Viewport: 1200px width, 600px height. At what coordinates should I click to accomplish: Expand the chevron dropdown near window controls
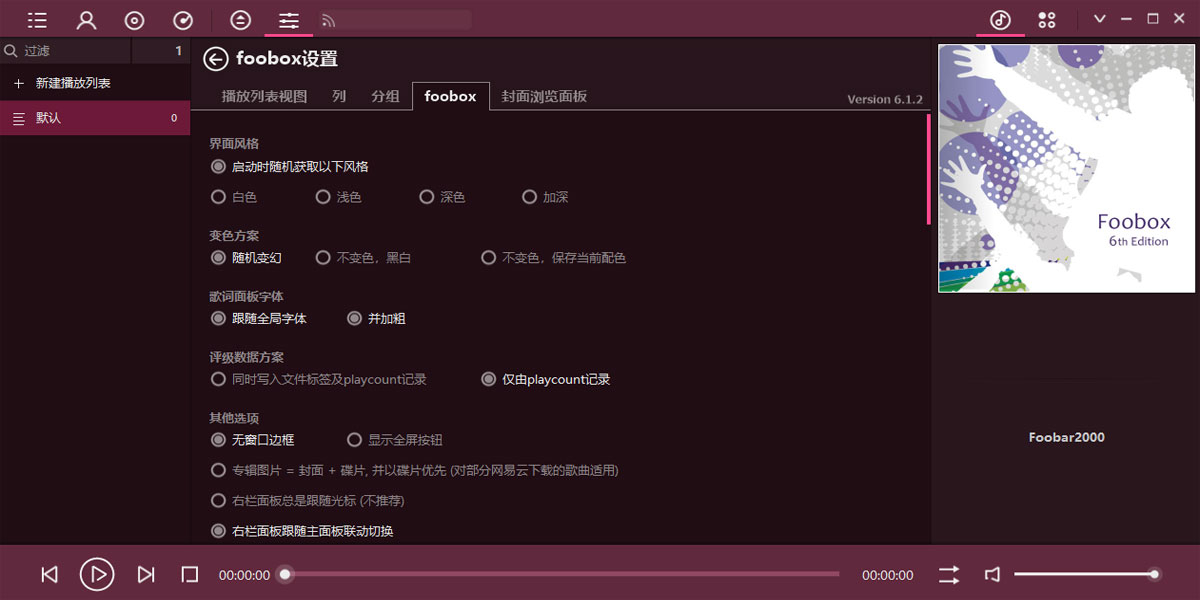(1099, 18)
